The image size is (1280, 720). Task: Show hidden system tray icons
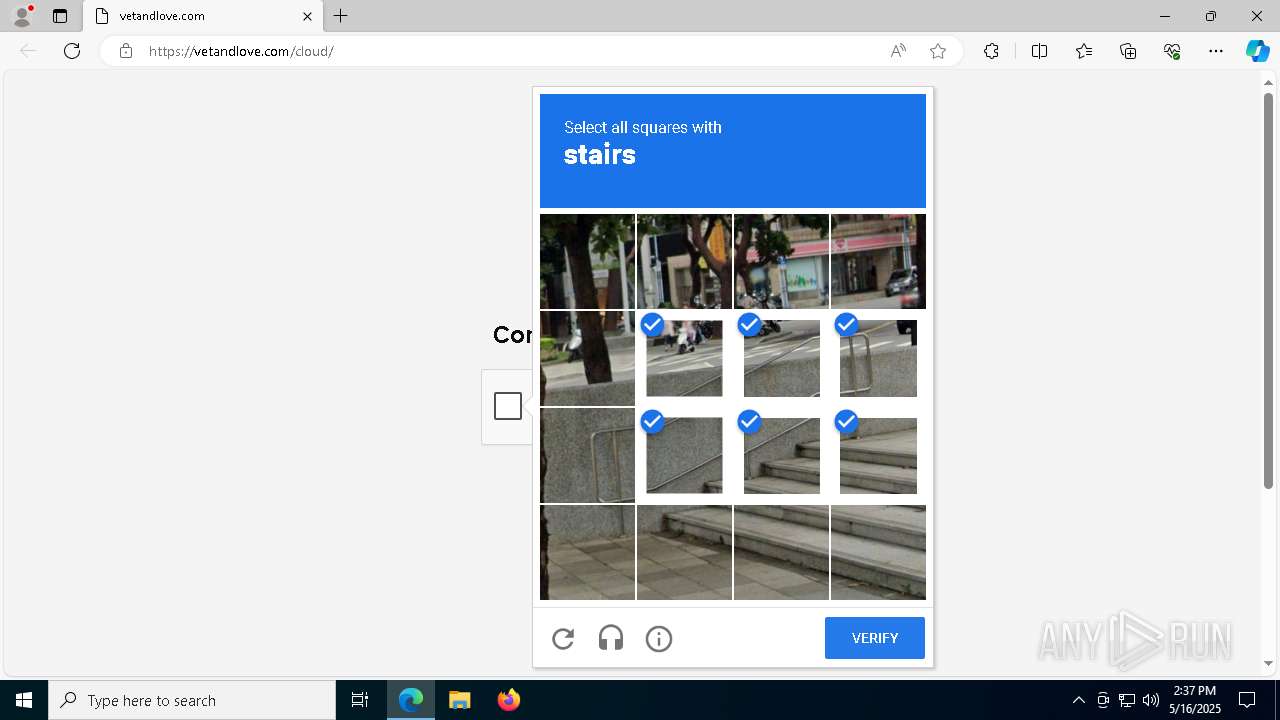[x=1078, y=700]
